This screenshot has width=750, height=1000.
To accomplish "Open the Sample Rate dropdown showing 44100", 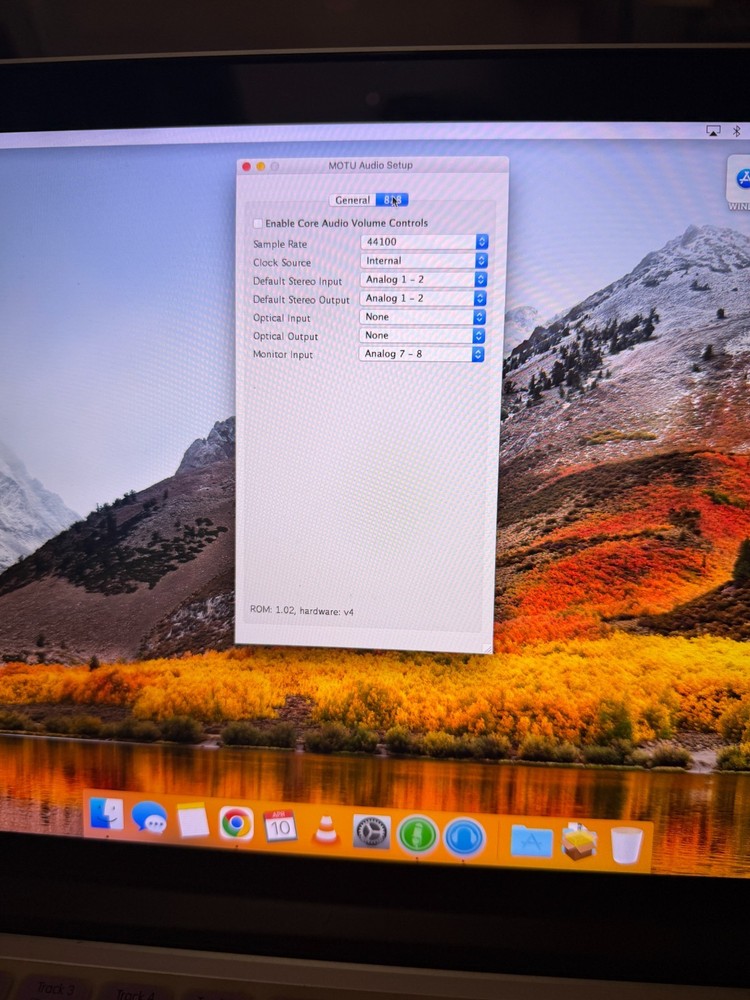I will tap(424, 242).
